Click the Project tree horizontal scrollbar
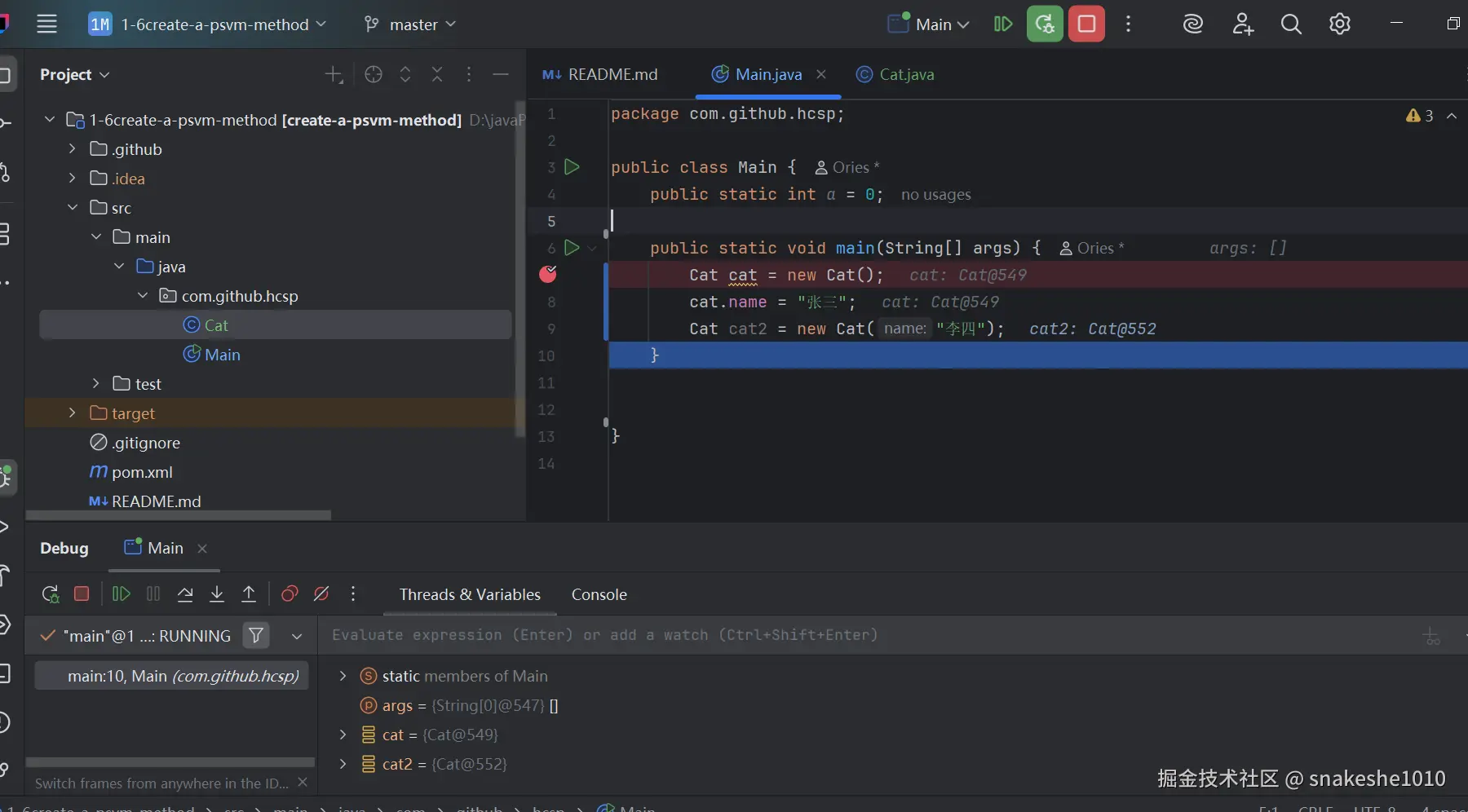 coord(179,515)
